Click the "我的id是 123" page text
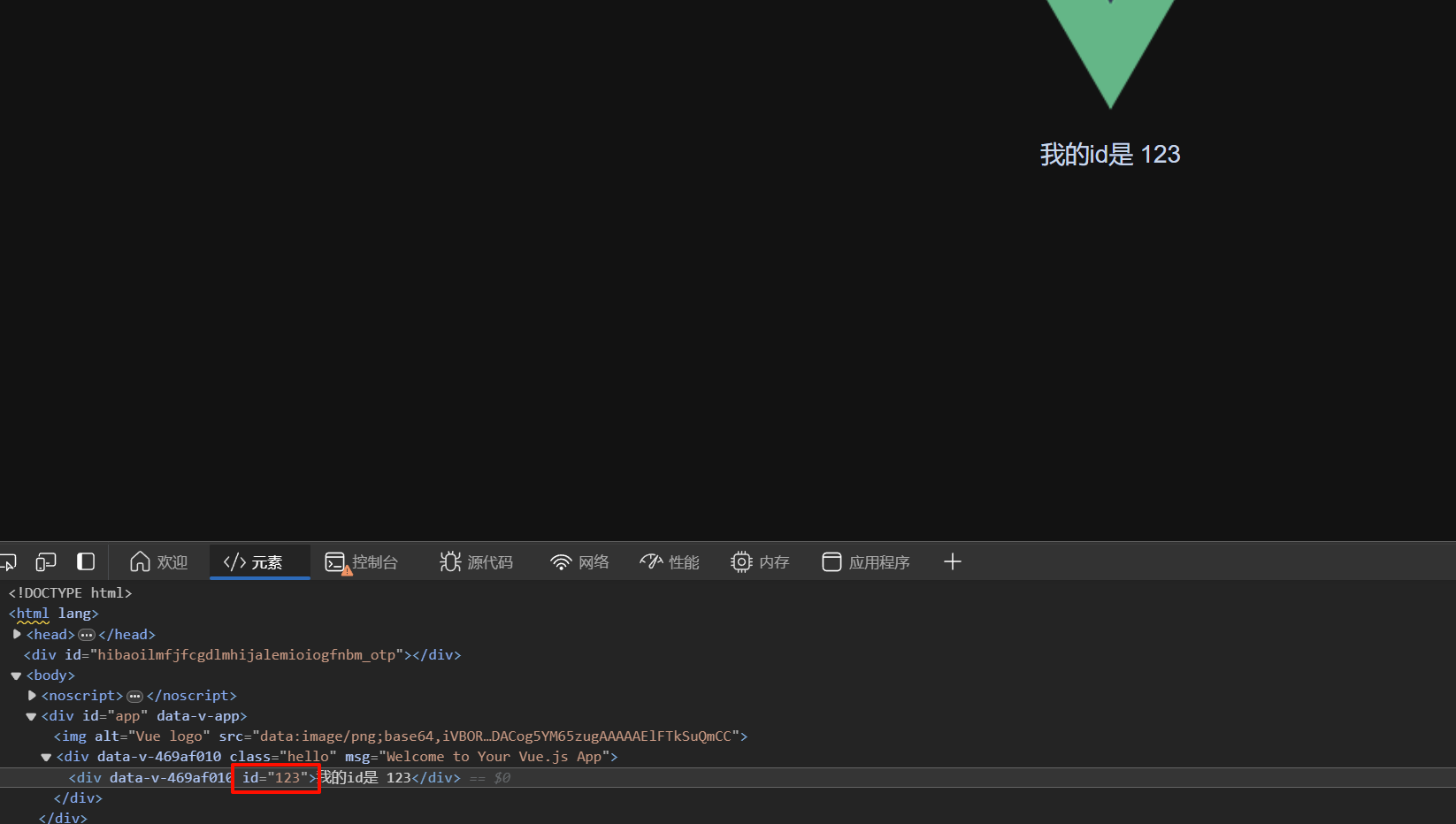 pos(1109,155)
